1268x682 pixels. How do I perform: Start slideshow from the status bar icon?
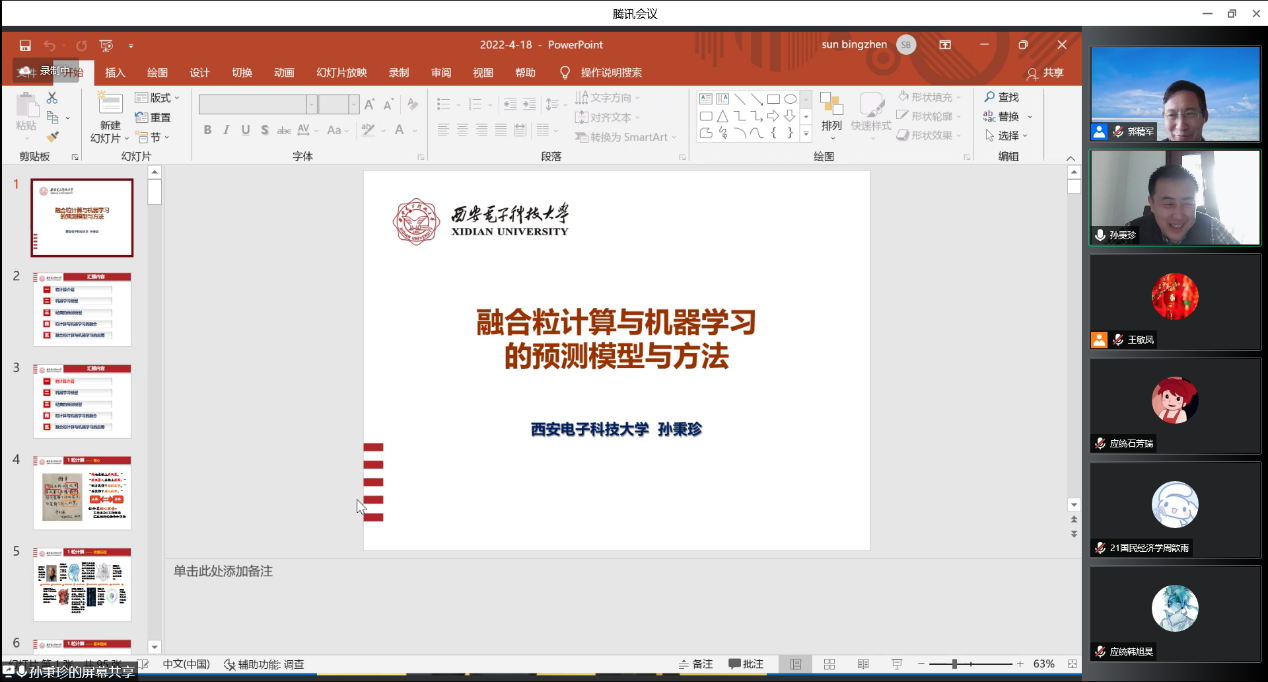[x=895, y=664]
